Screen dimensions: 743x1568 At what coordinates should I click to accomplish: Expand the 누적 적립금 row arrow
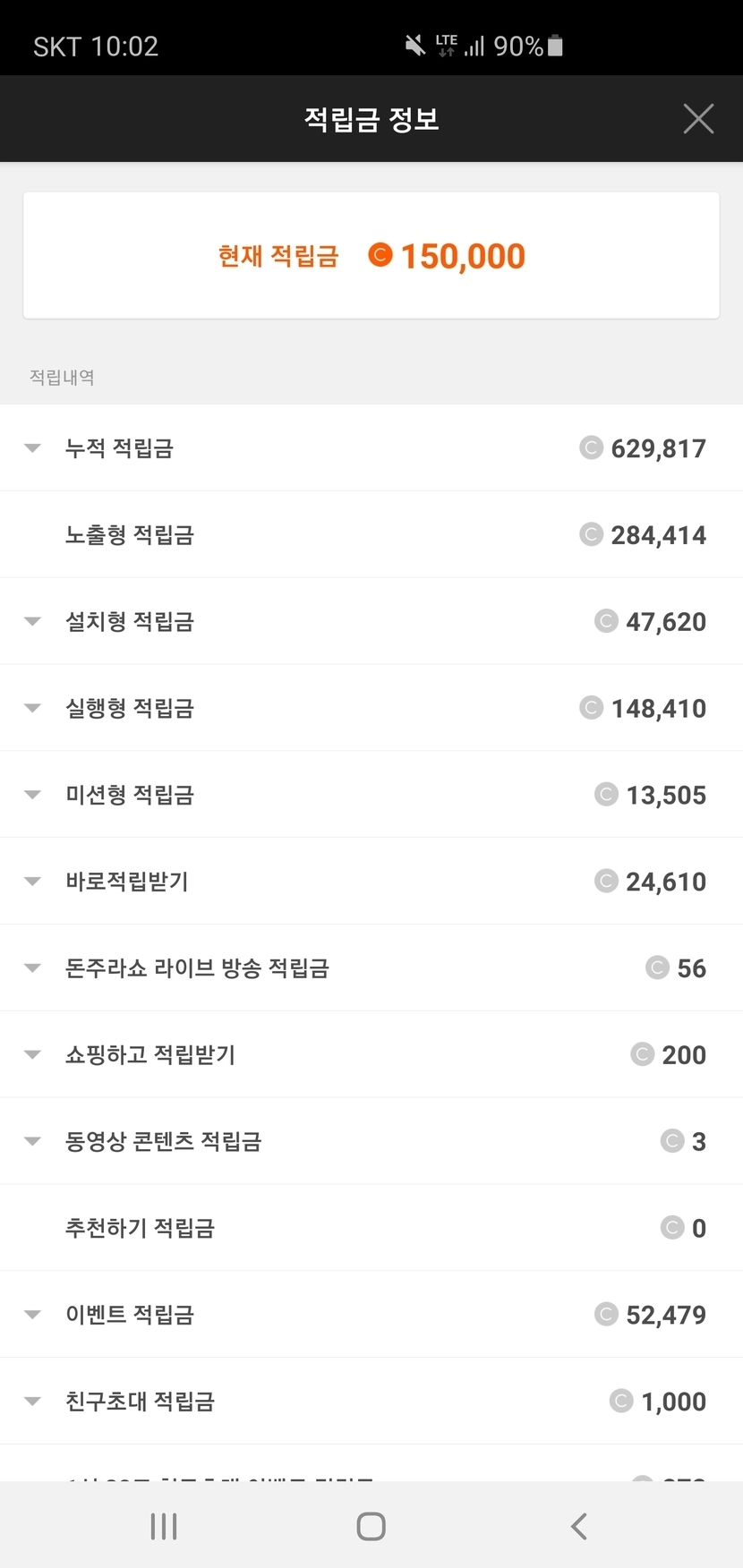click(33, 447)
